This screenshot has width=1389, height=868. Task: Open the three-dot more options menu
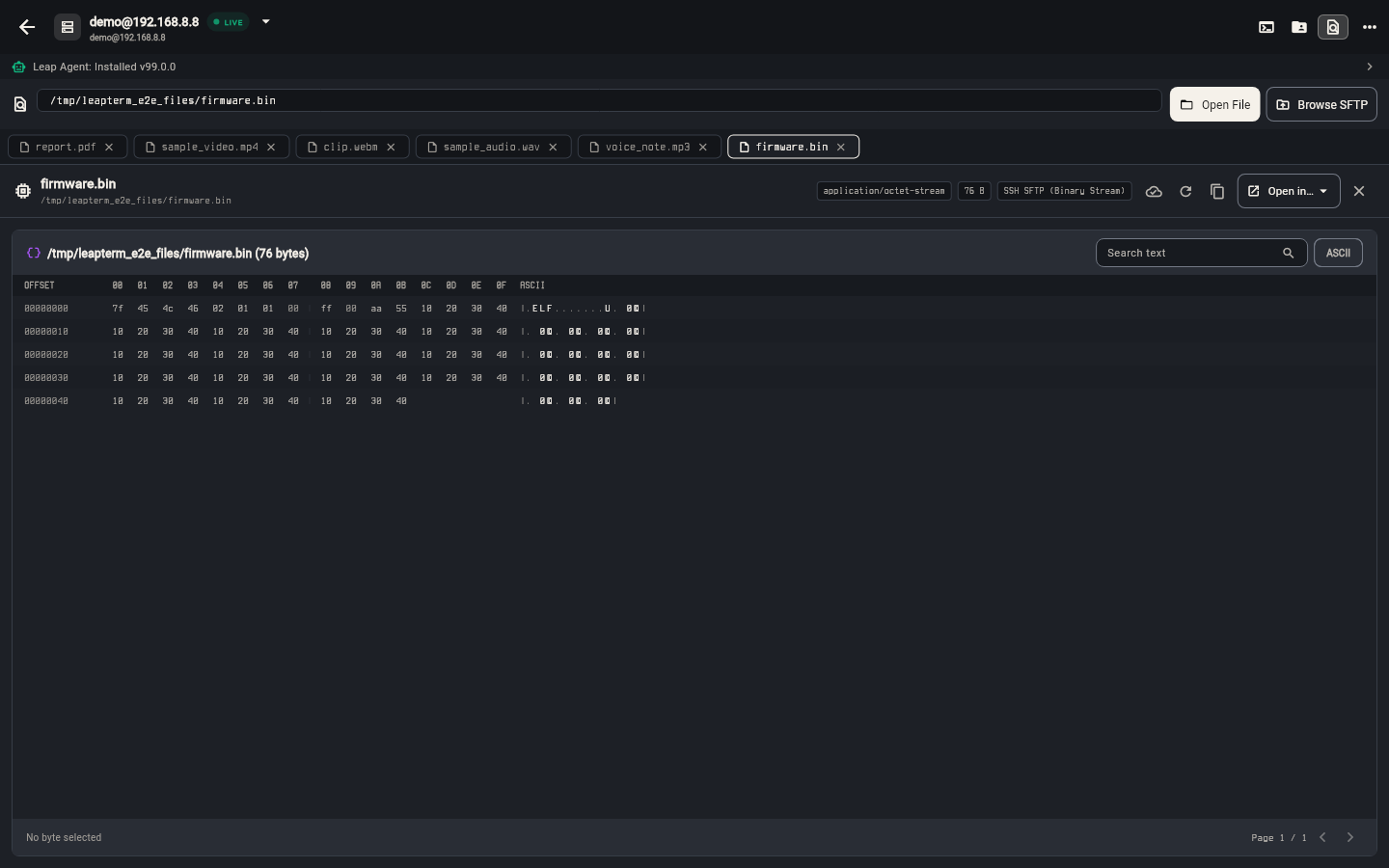[x=1370, y=27]
